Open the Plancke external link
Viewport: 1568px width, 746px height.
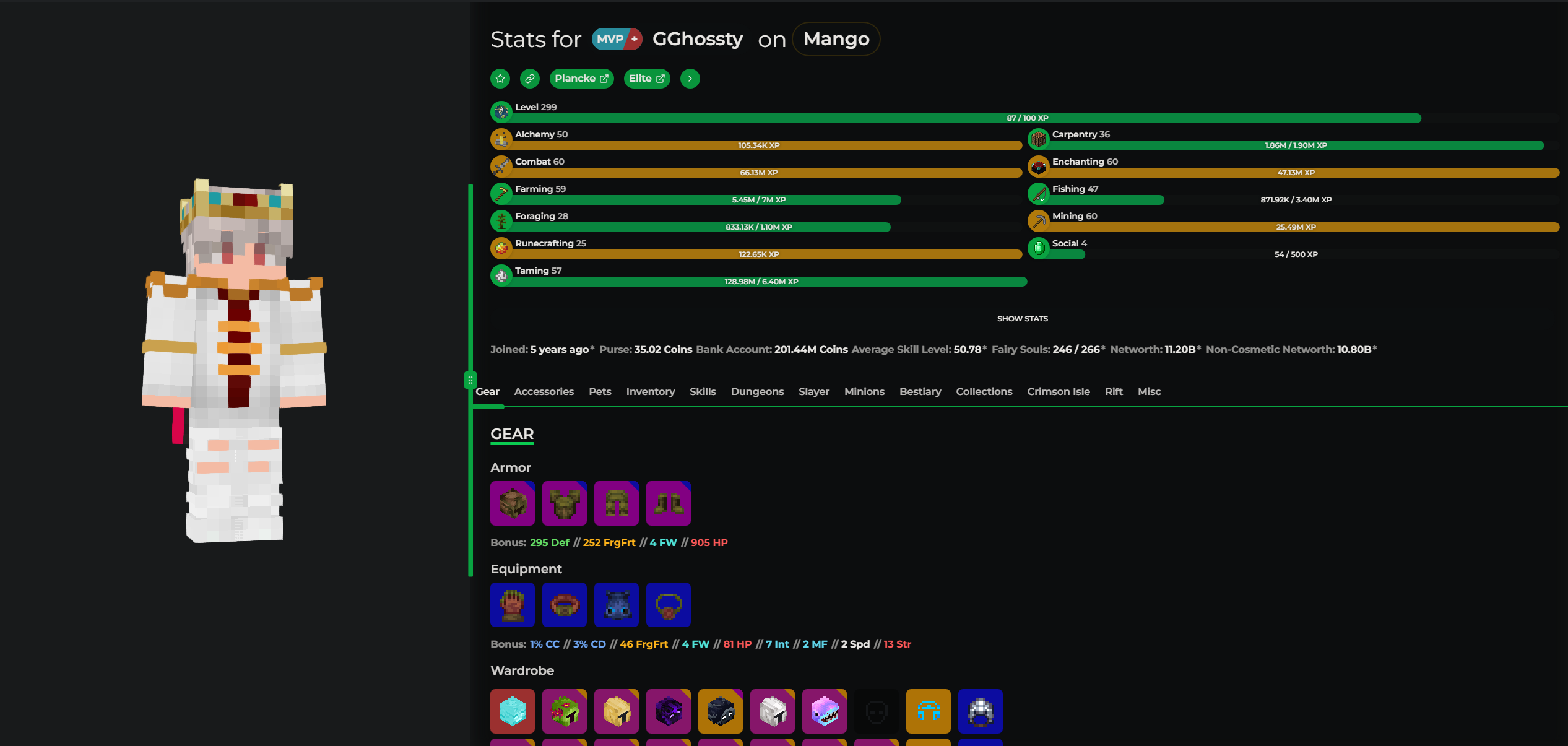[x=581, y=79]
